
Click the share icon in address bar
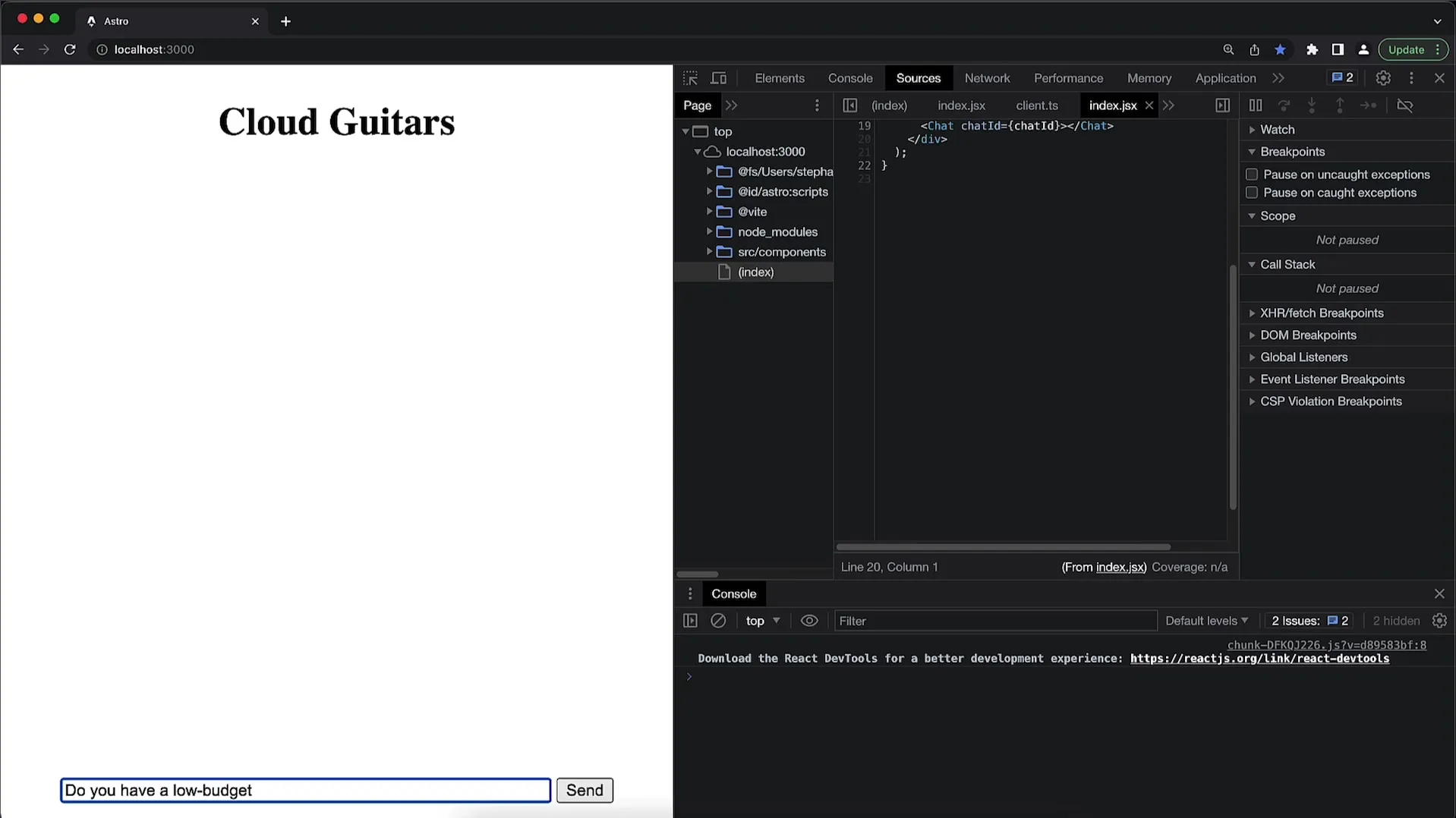(x=1254, y=49)
